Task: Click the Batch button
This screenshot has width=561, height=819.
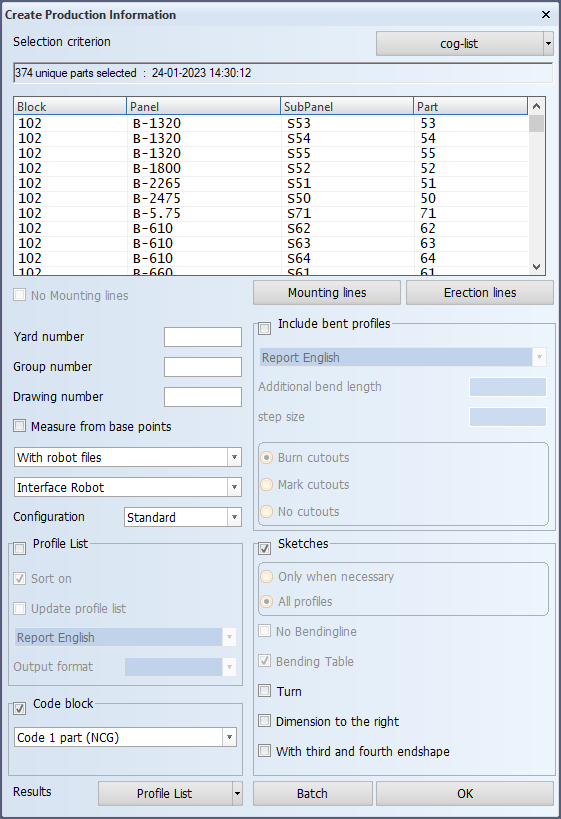Action: pos(312,794)
